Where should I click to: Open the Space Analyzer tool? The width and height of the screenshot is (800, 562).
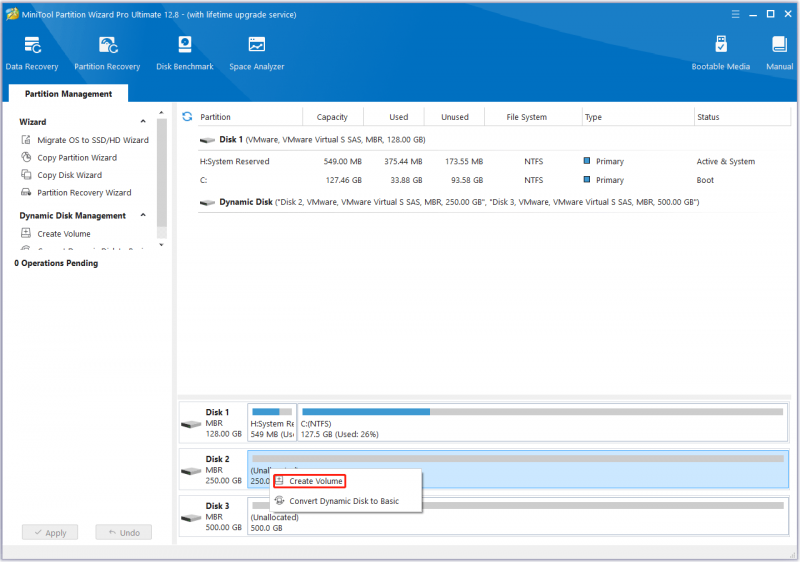coord(257,53)
